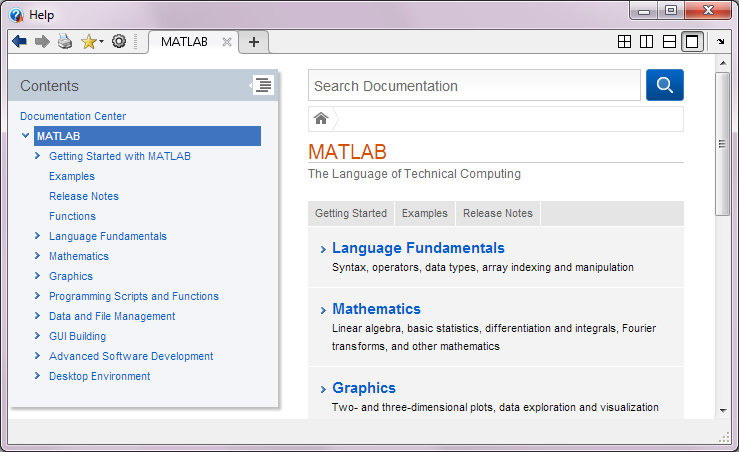Screen dimensions: 739x452
Task: Select MATLAB in the contents tree
Action: 147,136
